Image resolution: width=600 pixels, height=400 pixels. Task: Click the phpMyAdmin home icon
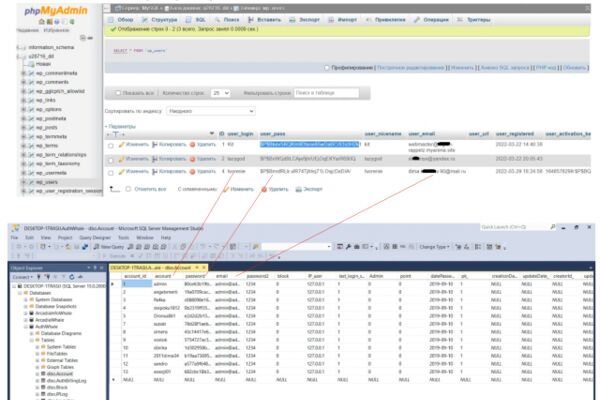(42, 22)
